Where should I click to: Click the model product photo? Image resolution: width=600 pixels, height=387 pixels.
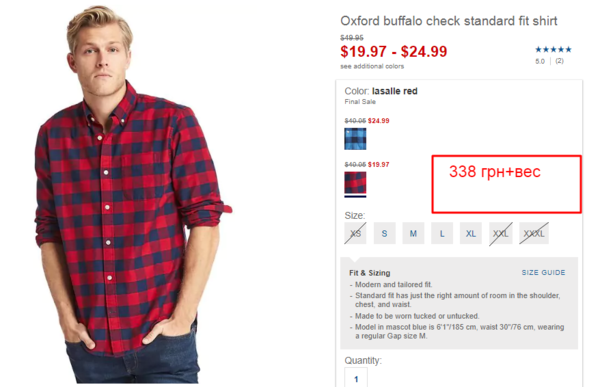click(x=132, y=194)
